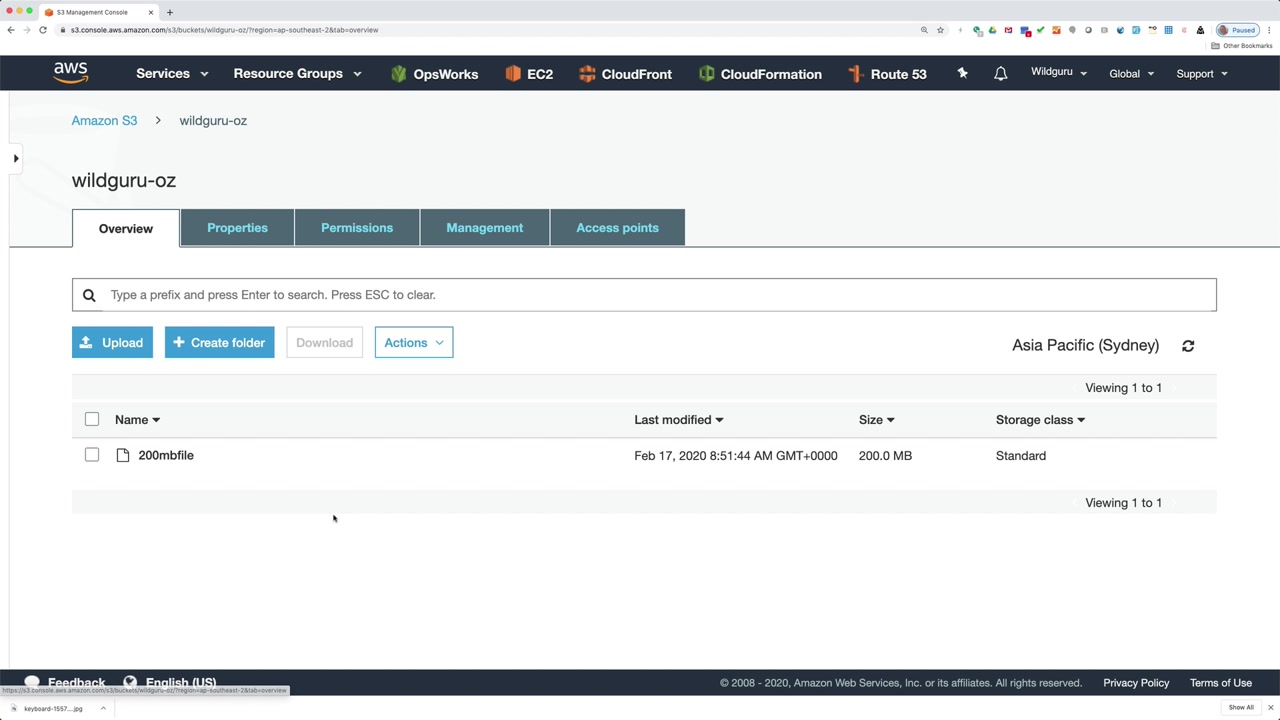Go to Amazon S3 breadcrumb link
Image resolution: width=1280 pixels, height=720 pixels.
tap(104, 121)
